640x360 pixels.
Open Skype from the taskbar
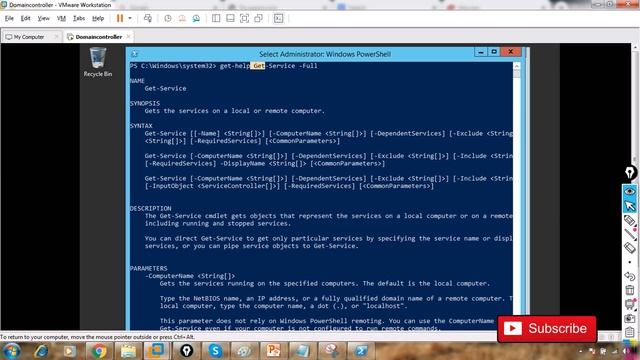pyautogui.click(x=215, y=351)
